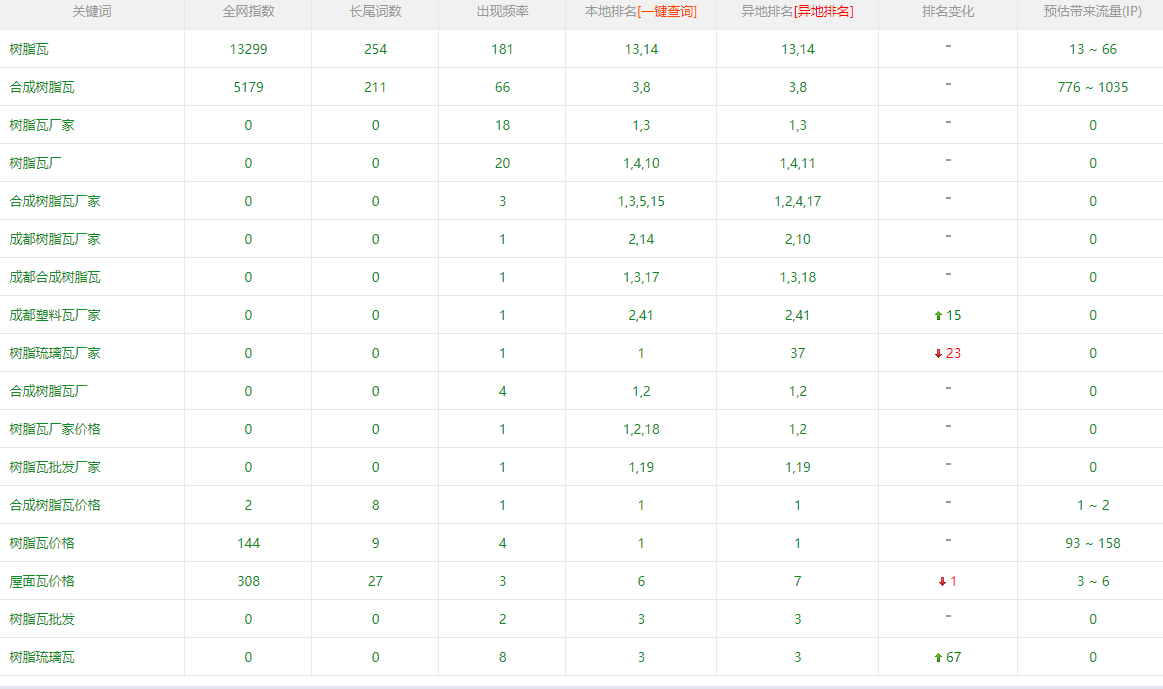Click the 排名变化 column header
The height and width of the screenshot is (689, 1163).
[x=947, y=12]
